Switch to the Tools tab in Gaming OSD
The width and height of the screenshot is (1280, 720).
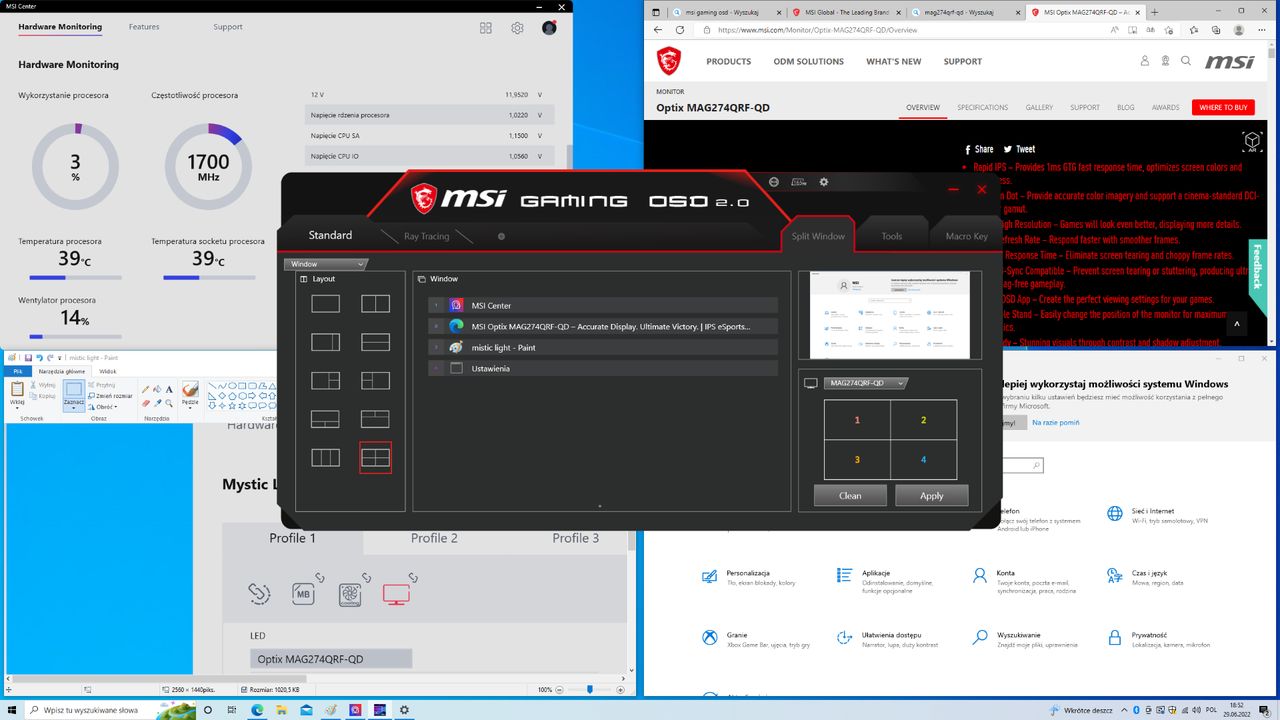891,236
